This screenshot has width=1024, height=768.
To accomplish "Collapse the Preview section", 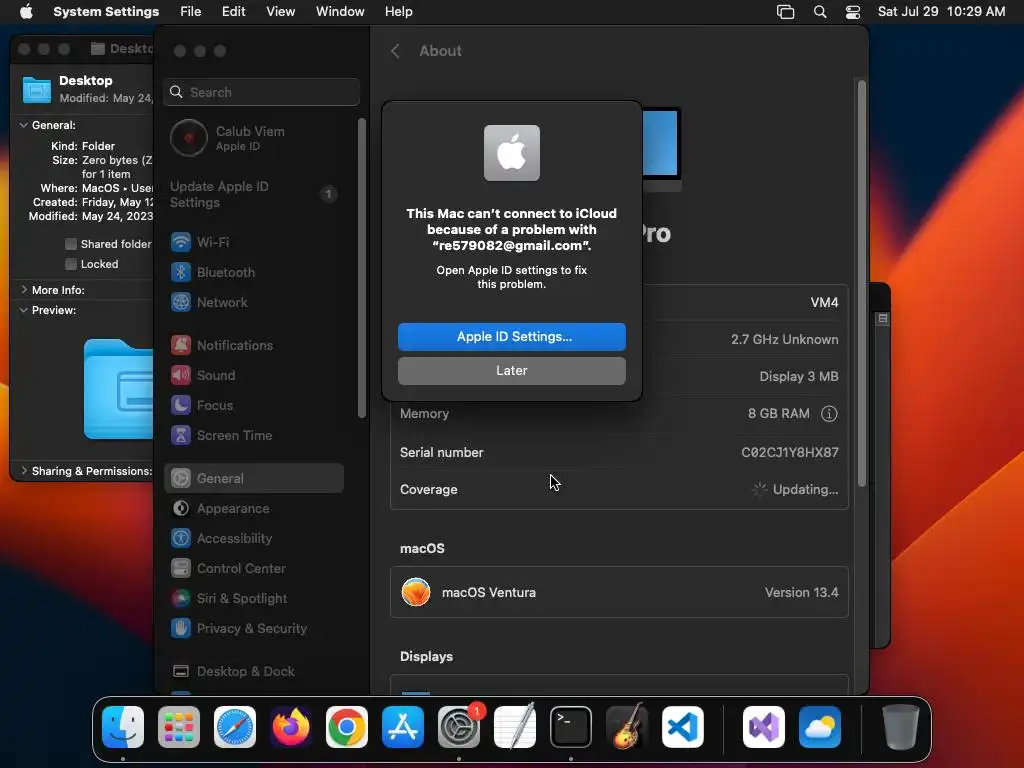I will [24, 310].
